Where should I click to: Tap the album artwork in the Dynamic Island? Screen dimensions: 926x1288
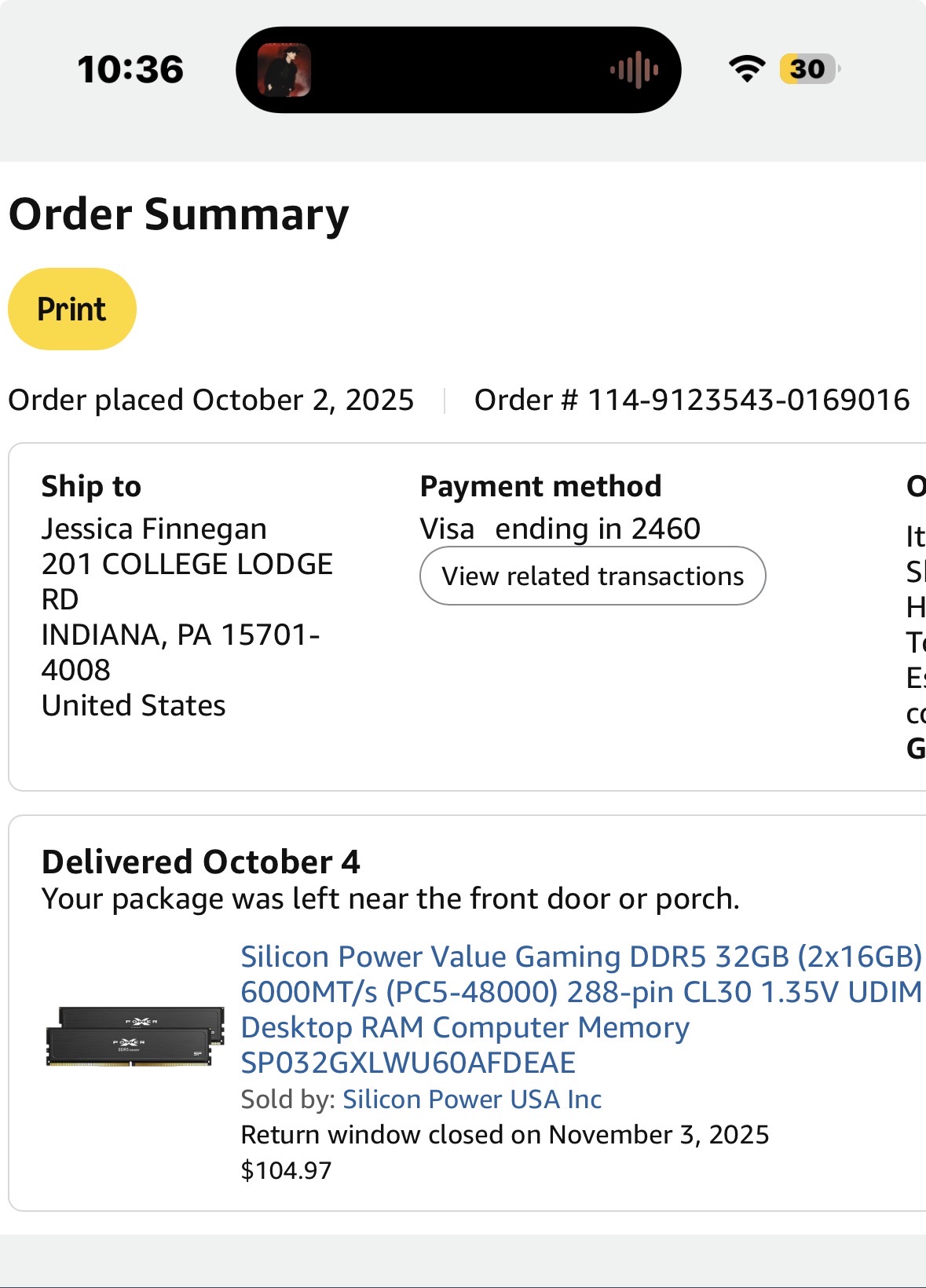[284, 70]
